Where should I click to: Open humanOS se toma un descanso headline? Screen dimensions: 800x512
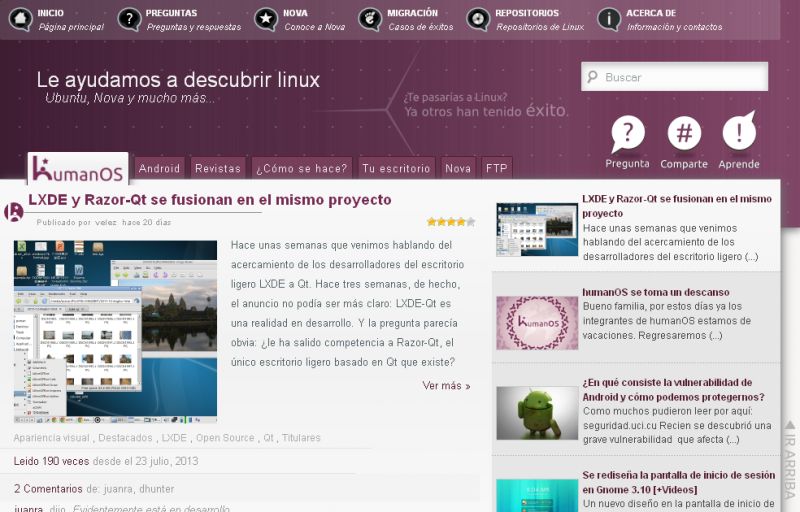[656, 292]
